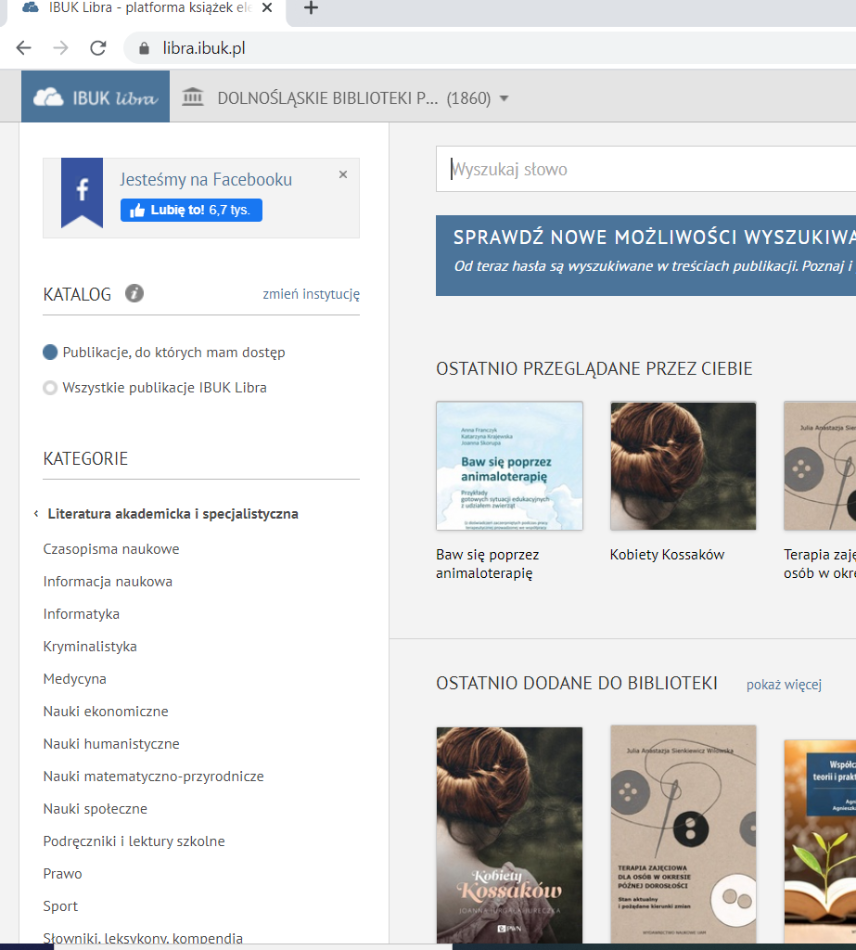Open 'Prawo' category
The image size is (856, 950).
tap(62, 874)
